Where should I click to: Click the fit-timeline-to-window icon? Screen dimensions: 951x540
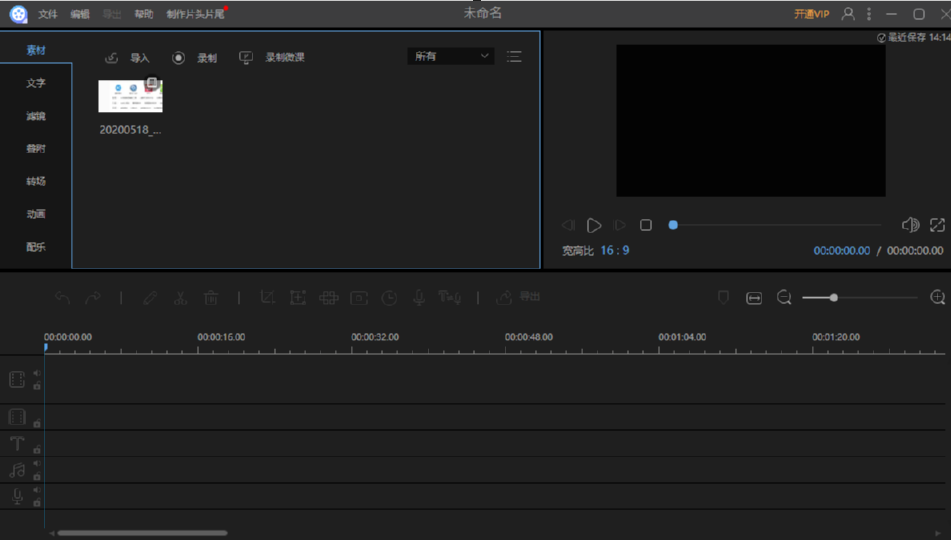point(754,298)
